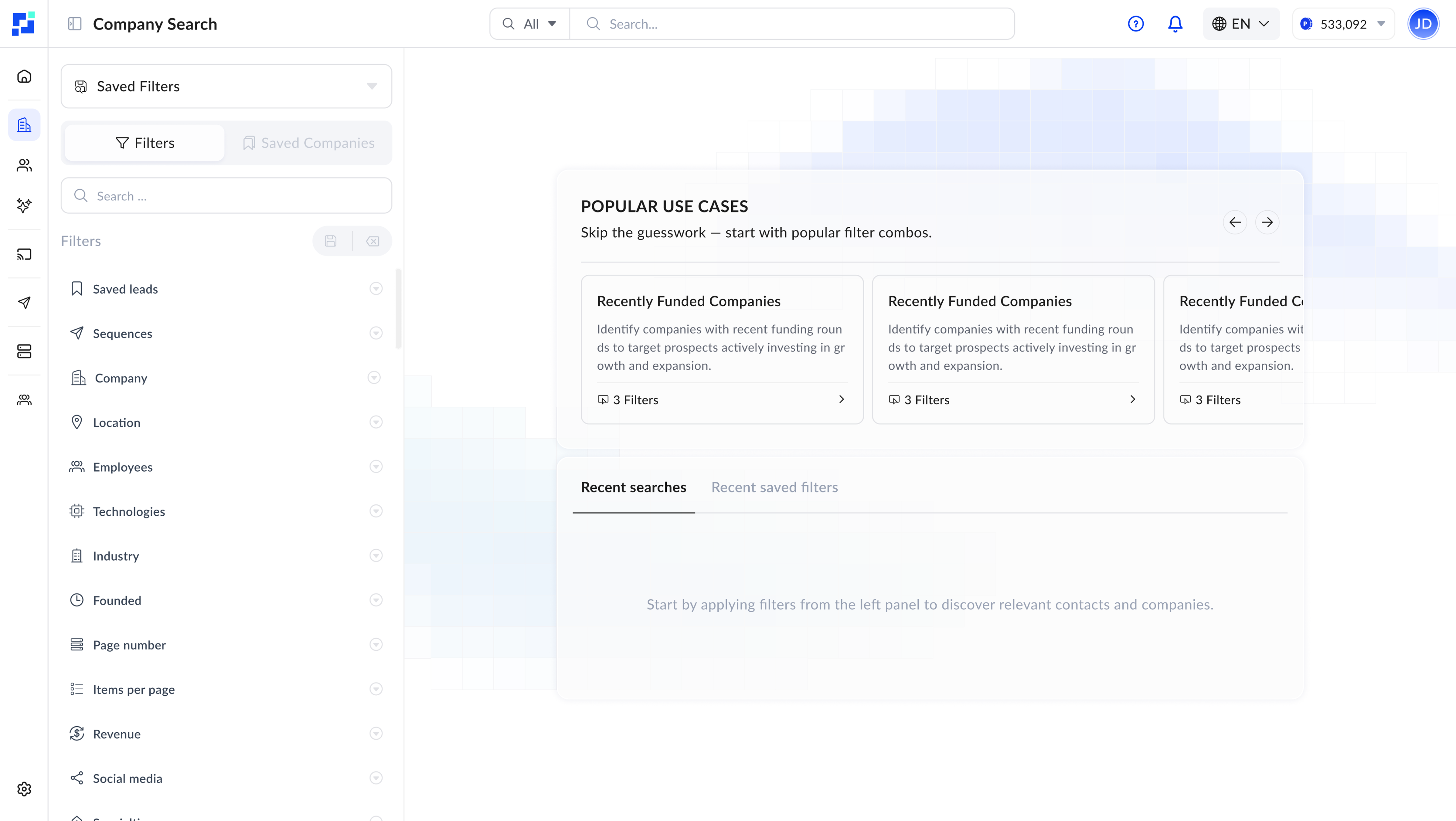Image resolution: width=1456 pixels, height=821 pixels.
Task: Select the Home icon in the sidebar
Action: (24, 76)
